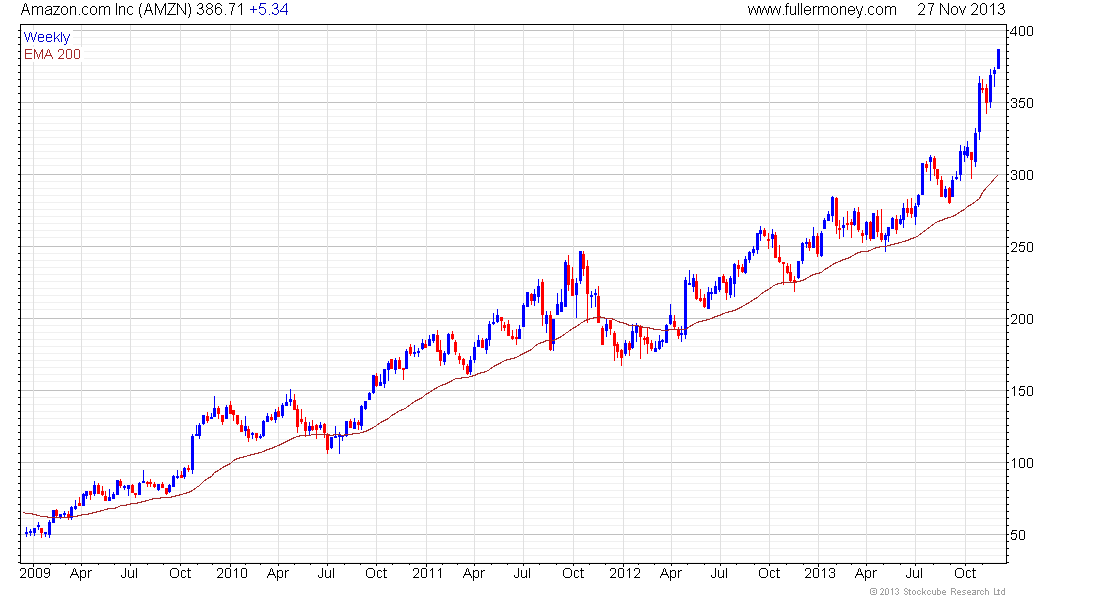Screen dimensions: 1100x600
Task: Click the 27 Nov 2013 date
Action: [961, 10]
